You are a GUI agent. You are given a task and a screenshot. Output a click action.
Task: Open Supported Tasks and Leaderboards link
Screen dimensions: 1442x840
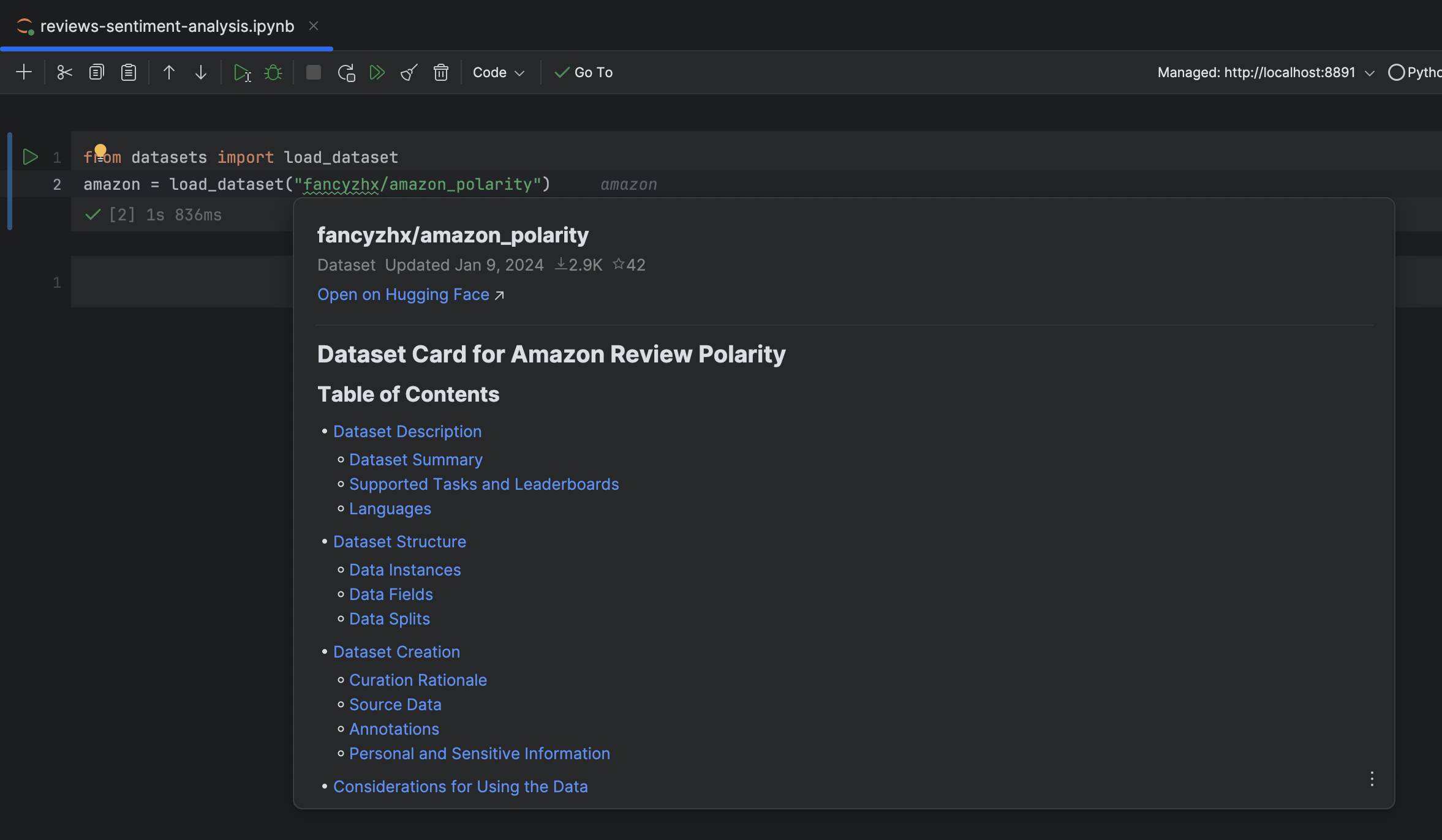[484, 484]
